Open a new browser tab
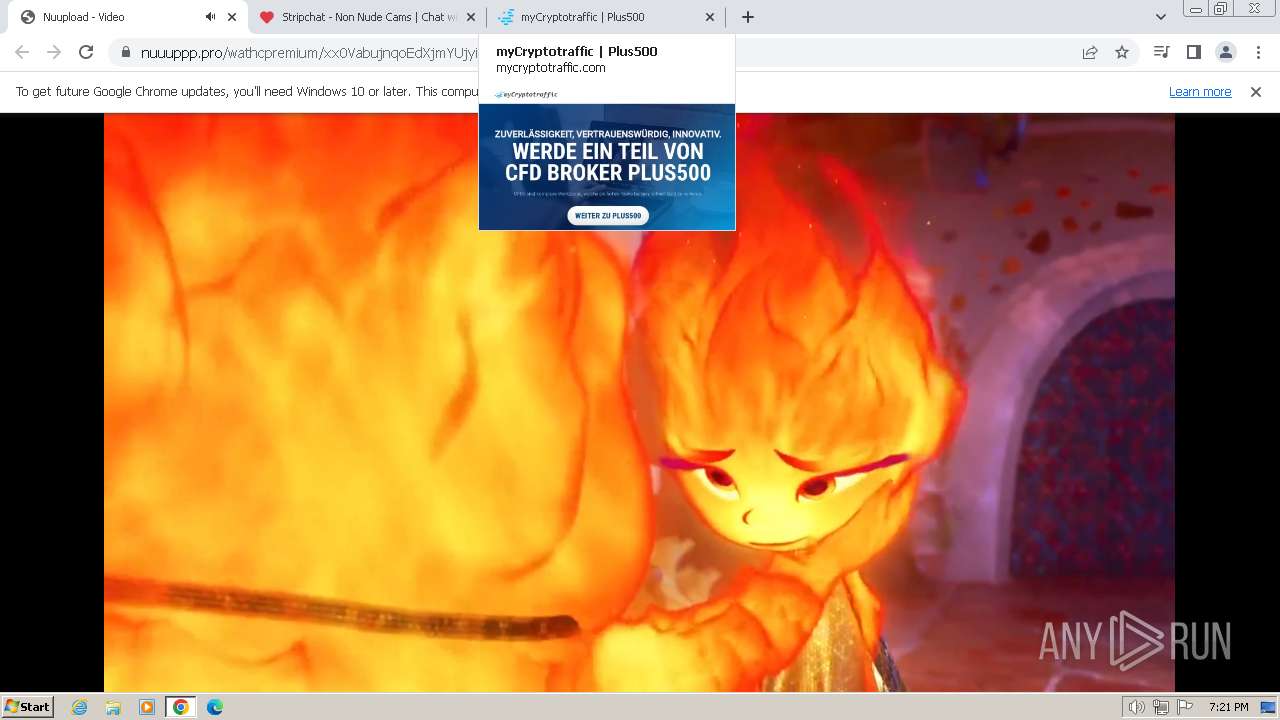 pos(748,17)
